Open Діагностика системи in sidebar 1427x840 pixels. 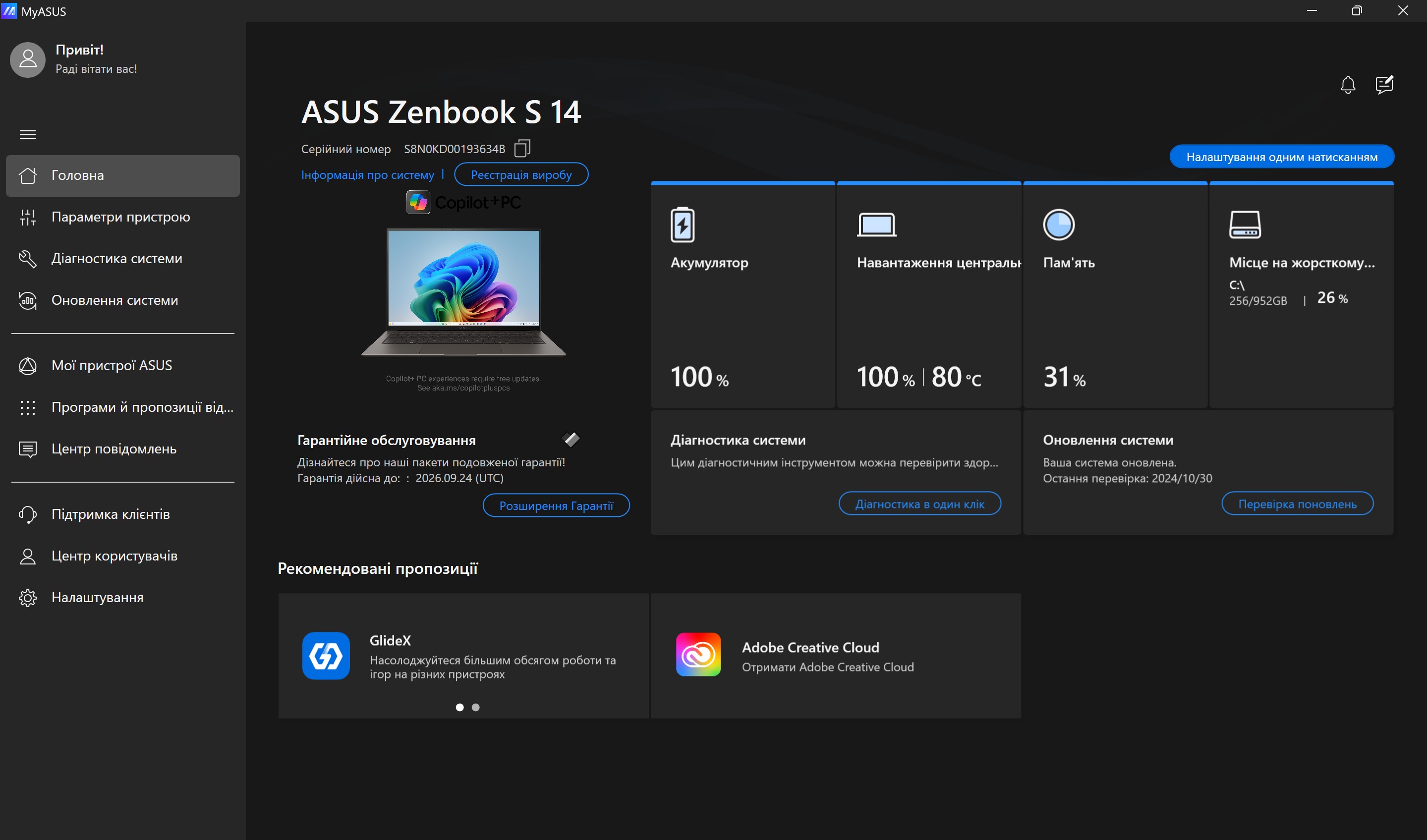[123, 259]
